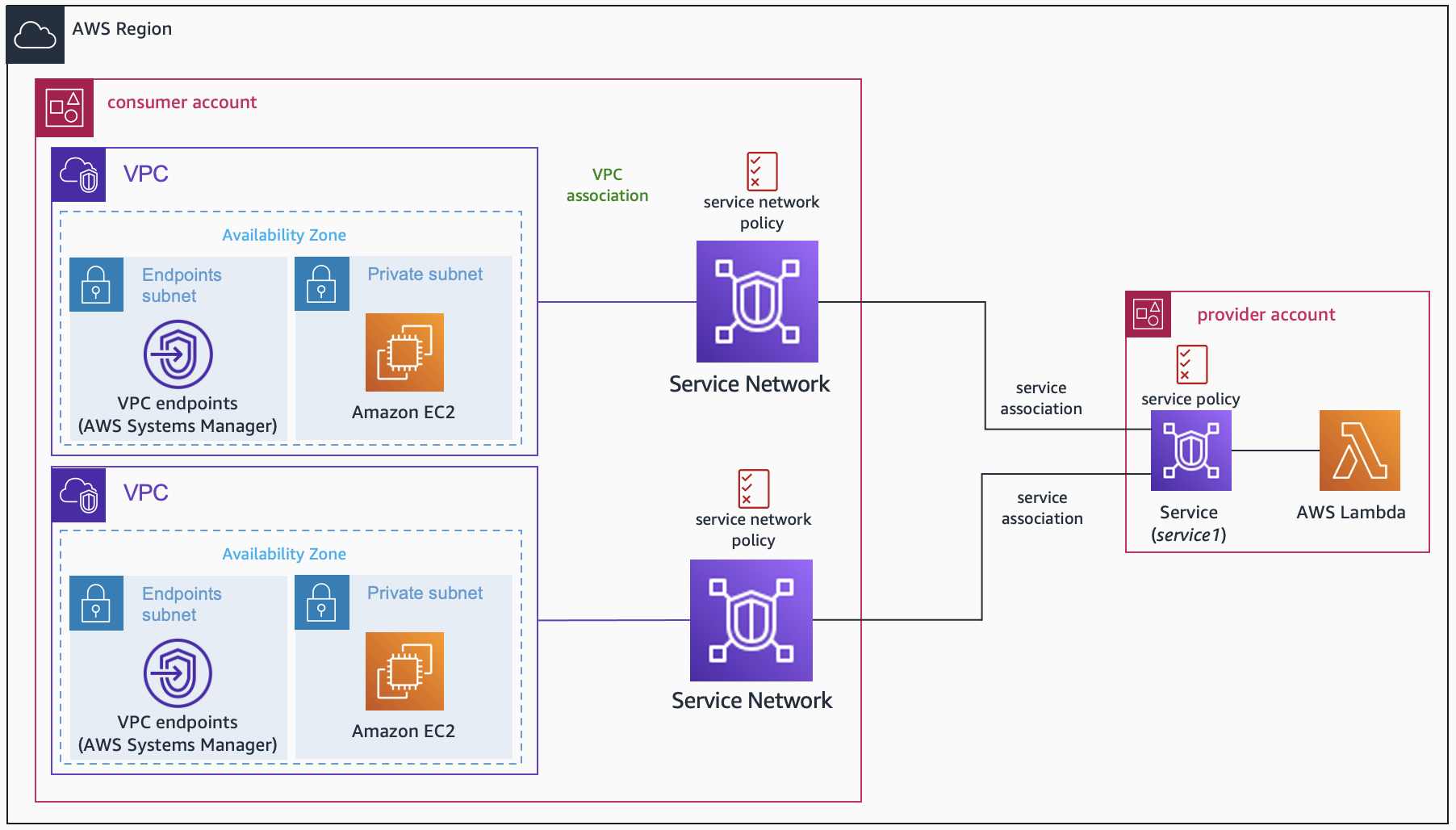Click the AWS Lambda caption
Image resolution: width=1456 pixels, height=830 pixels.
[x=1351, y=513]
